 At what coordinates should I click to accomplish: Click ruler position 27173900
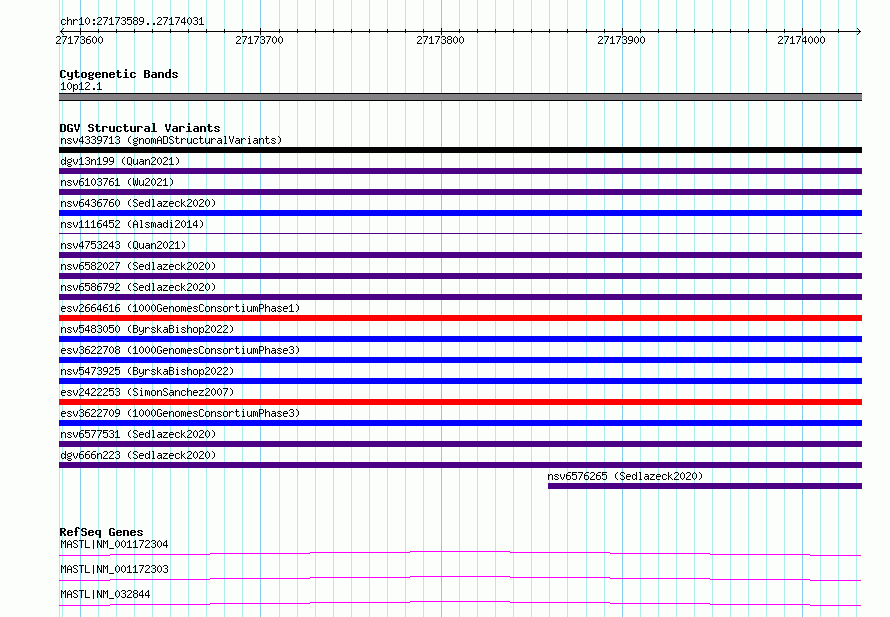[622, 40]
